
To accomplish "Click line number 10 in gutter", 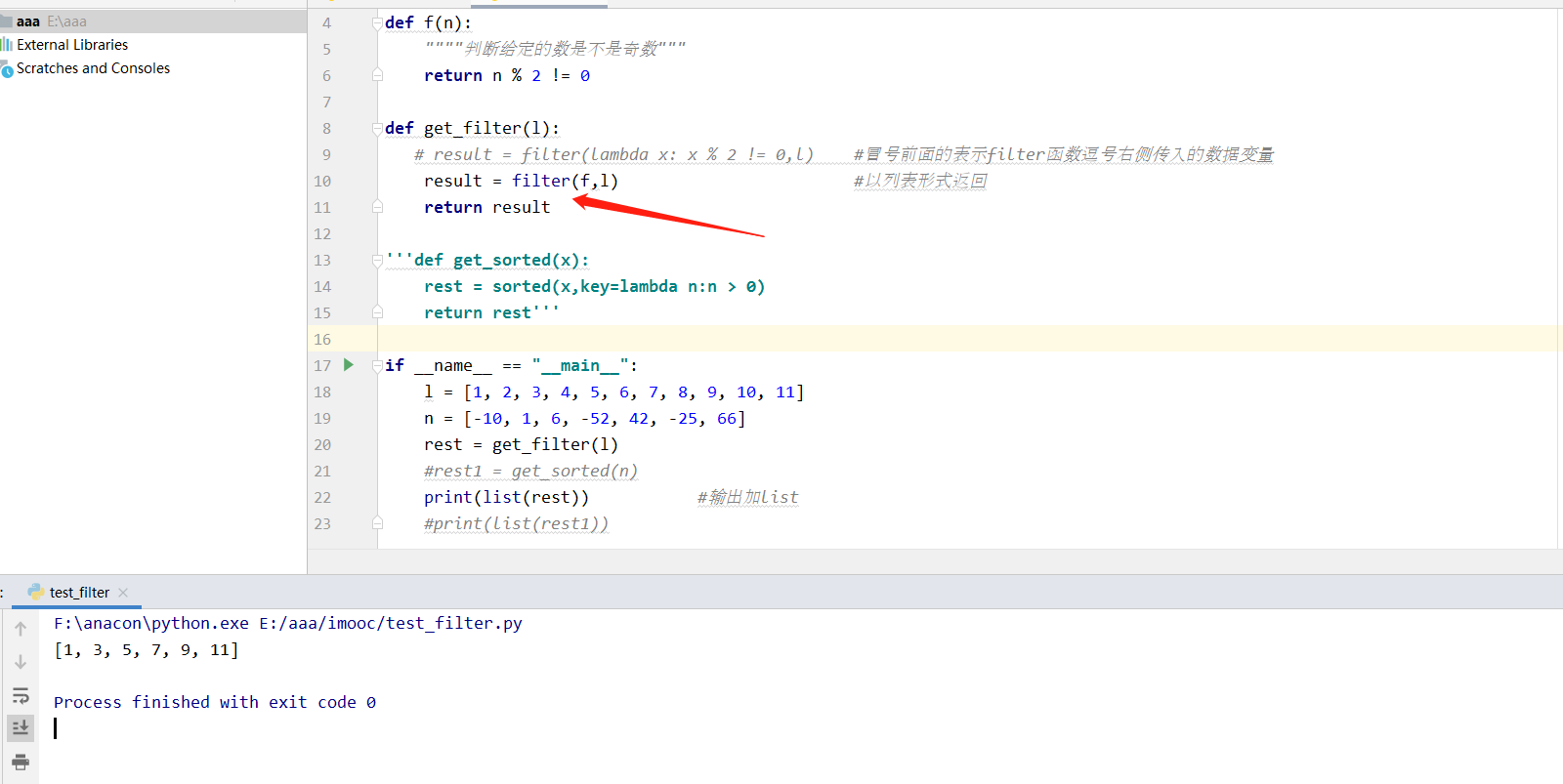I will coord(322,181).
